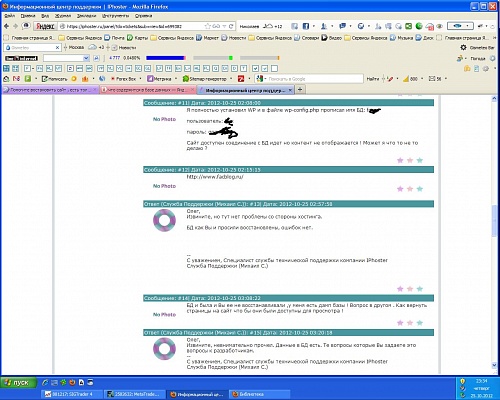The width and height of the screenshot is (500, 400).
Task: Open the Маркет bookmark
Action: click(207, 38)
